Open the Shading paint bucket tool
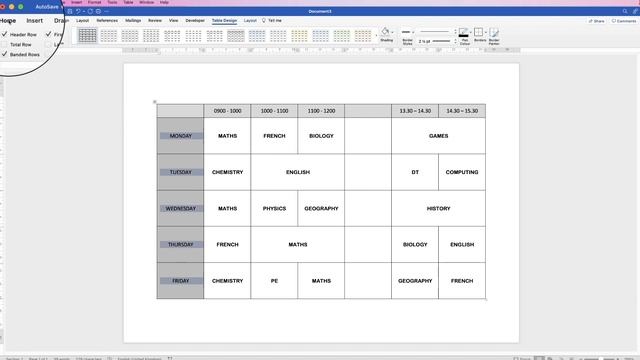The width and height of the screenshot is (640, 360). (385, 32)
